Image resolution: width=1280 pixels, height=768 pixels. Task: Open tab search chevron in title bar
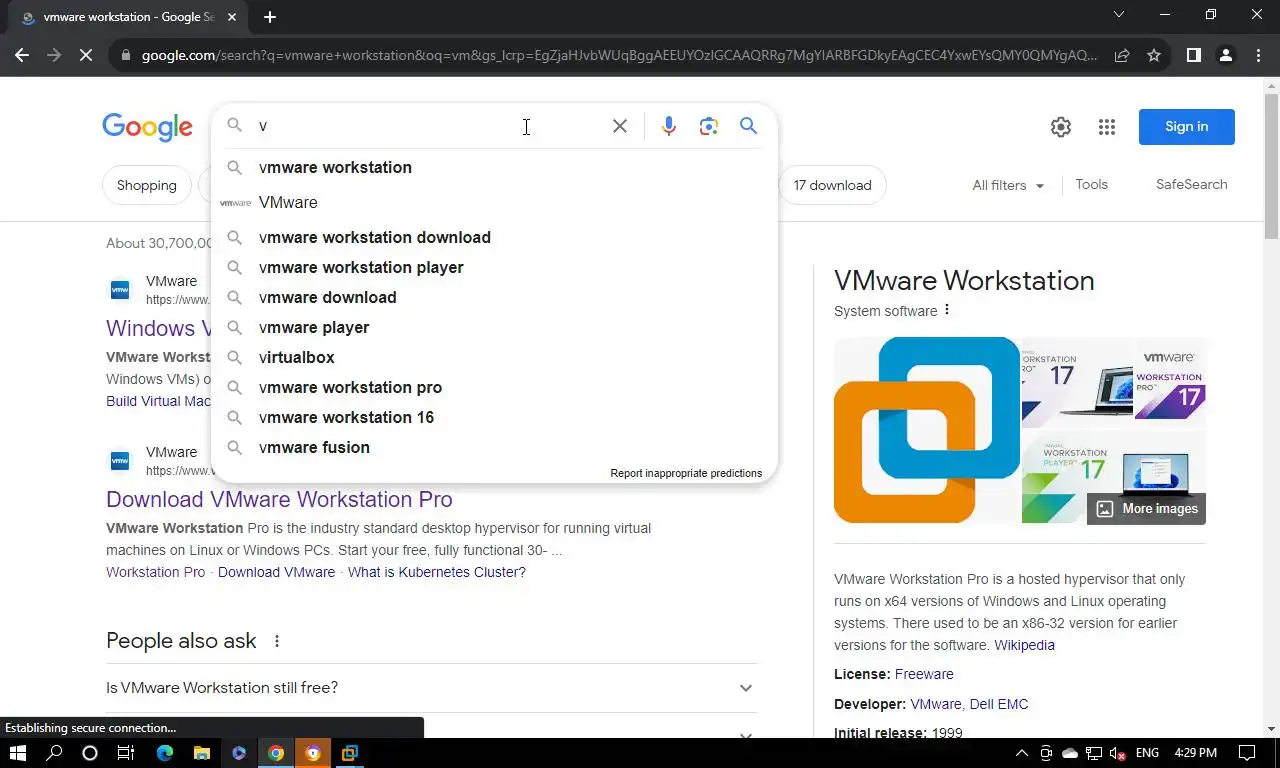point(1119,14)
